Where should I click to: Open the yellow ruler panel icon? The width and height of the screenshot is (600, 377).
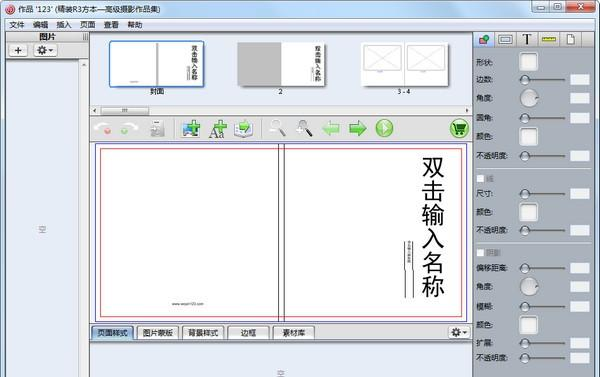click(549, 39)
